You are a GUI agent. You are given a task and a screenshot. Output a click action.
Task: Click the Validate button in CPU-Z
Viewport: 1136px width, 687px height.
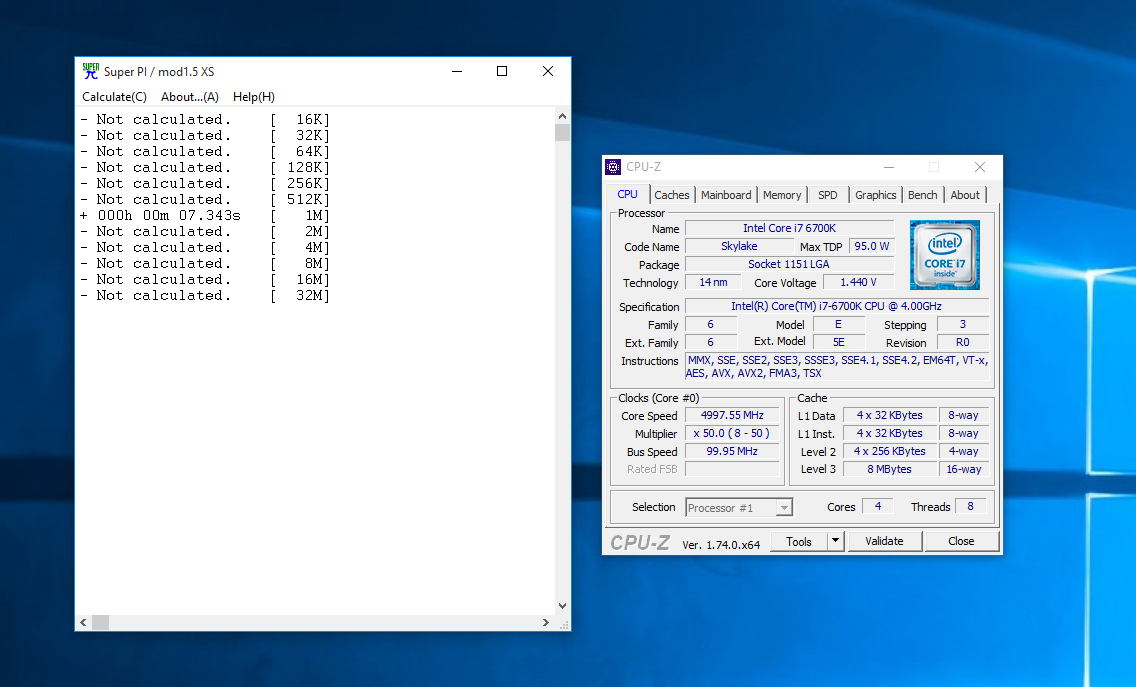(x=884, y=541)
